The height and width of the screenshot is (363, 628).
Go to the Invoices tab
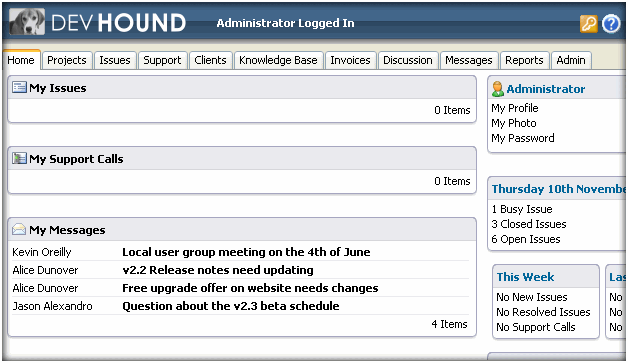coord(350,60)
